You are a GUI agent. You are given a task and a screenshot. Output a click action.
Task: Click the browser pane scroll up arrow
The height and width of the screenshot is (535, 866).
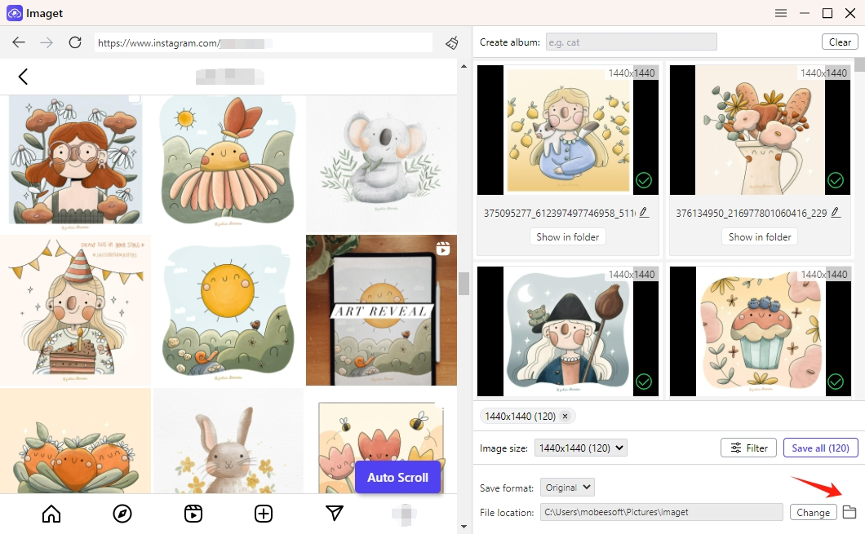tap(463, 66)
